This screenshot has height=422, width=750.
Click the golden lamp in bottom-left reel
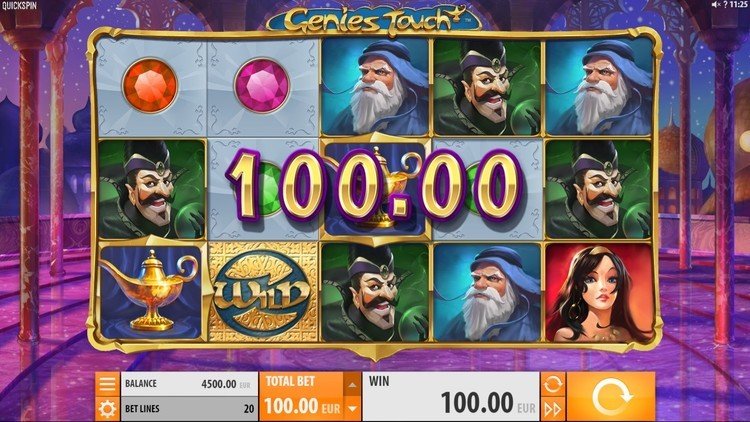click(x=150, y=290)
